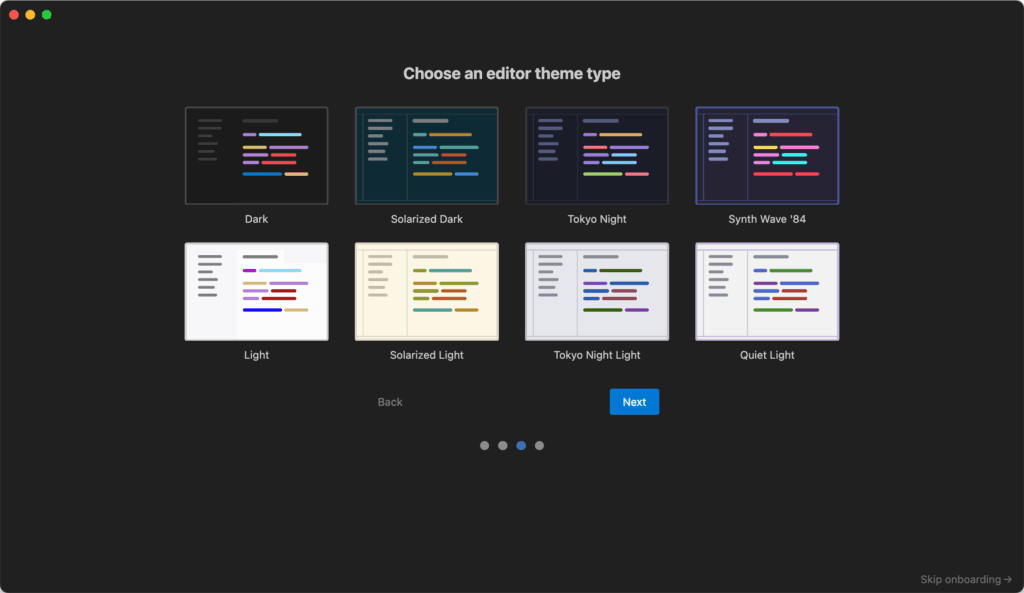Click the "Dark" theme label
The image size is (1024, 593).
(256, 219)
